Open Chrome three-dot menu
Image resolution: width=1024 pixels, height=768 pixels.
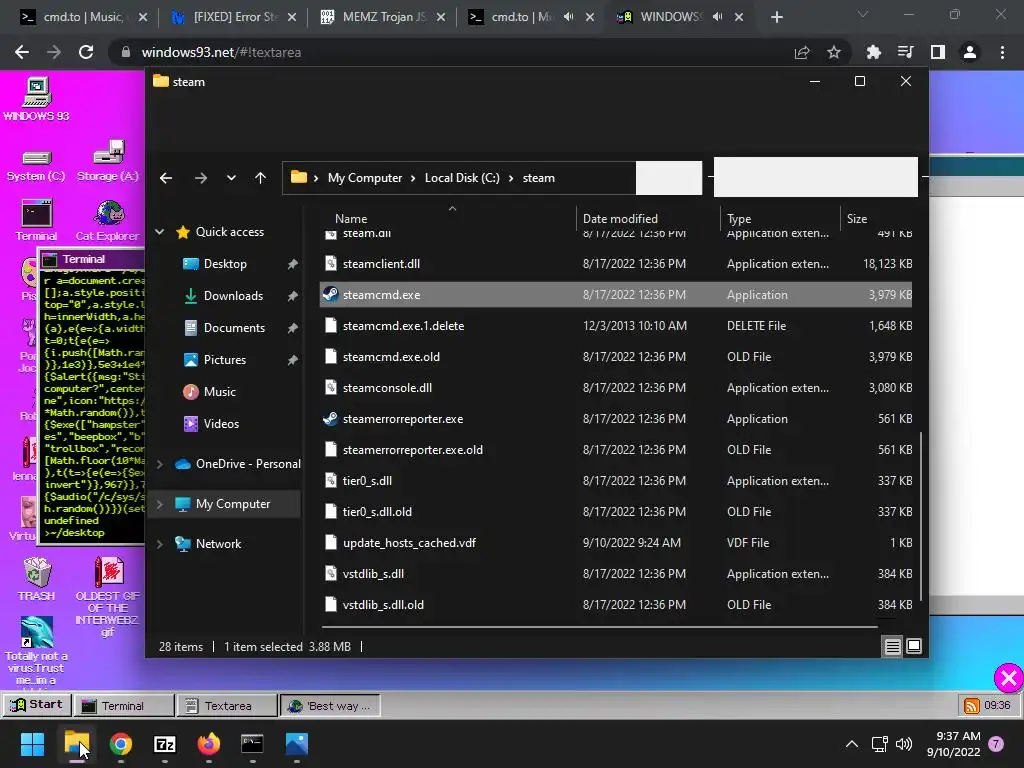[1002, 52]
